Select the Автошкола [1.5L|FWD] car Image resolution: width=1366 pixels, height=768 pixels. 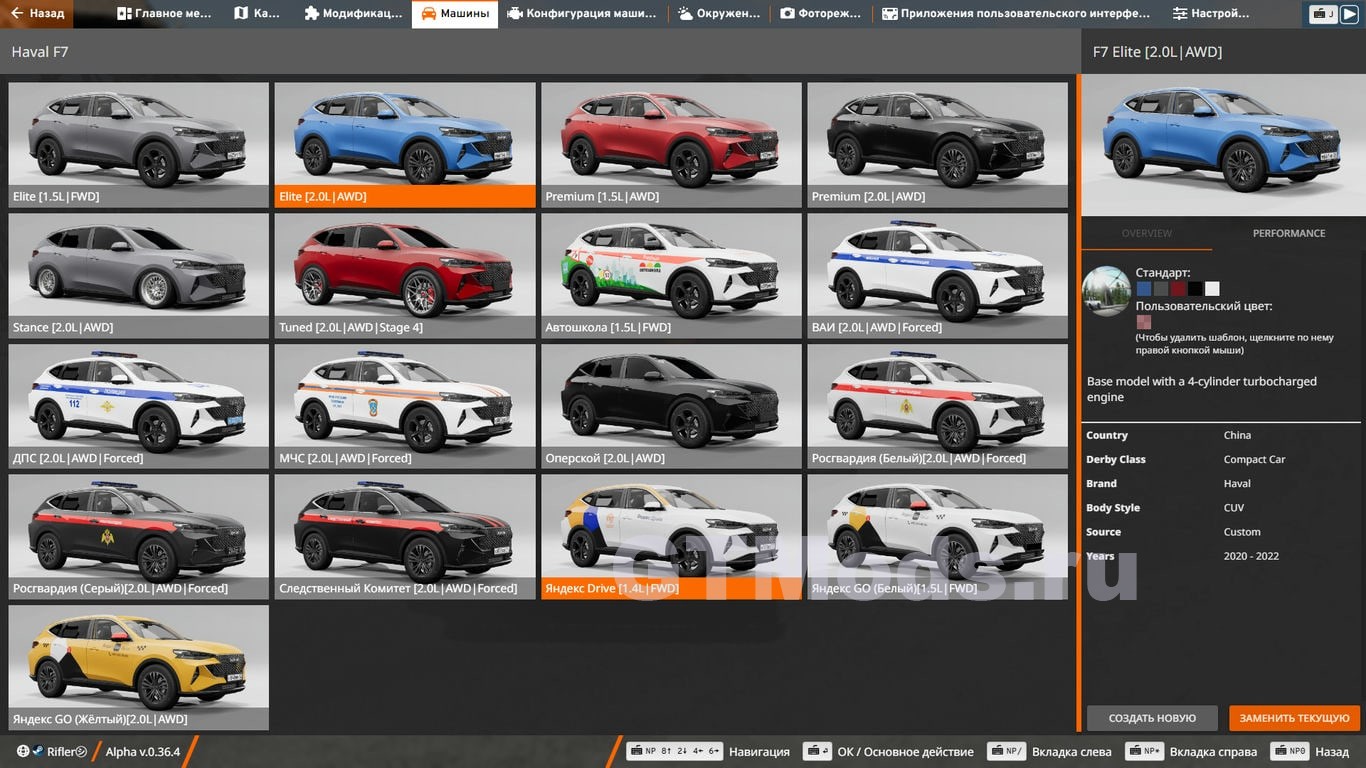(x=671, y=276)
